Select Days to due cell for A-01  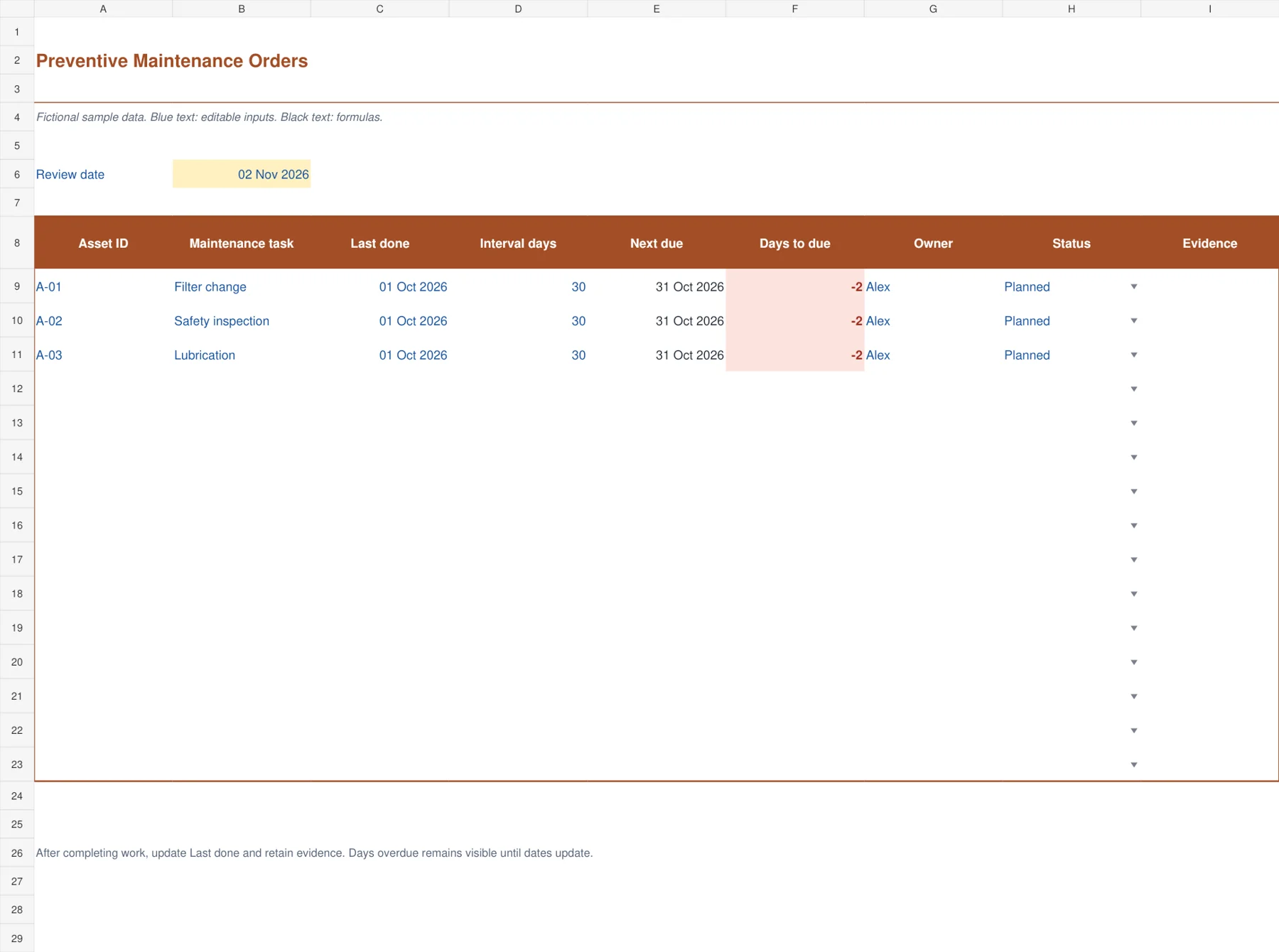pos(794,286)
